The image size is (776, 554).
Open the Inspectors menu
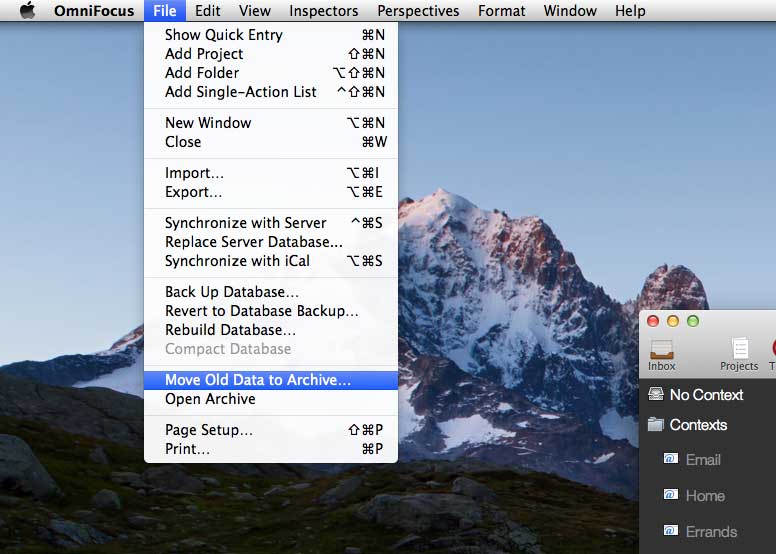point(324,10)
